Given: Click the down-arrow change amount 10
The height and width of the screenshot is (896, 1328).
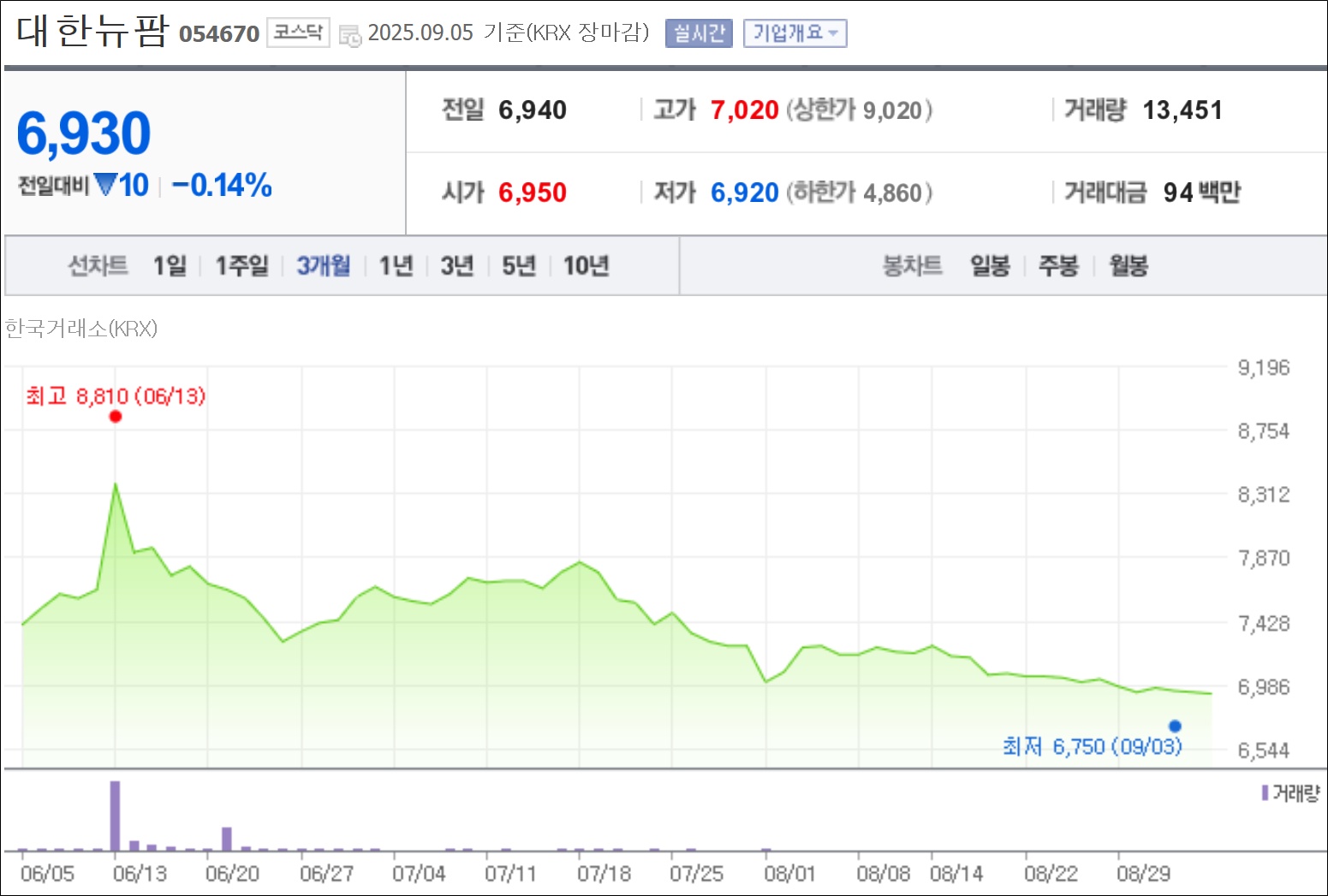Looking at the screenshot, I should coord(122,185).
